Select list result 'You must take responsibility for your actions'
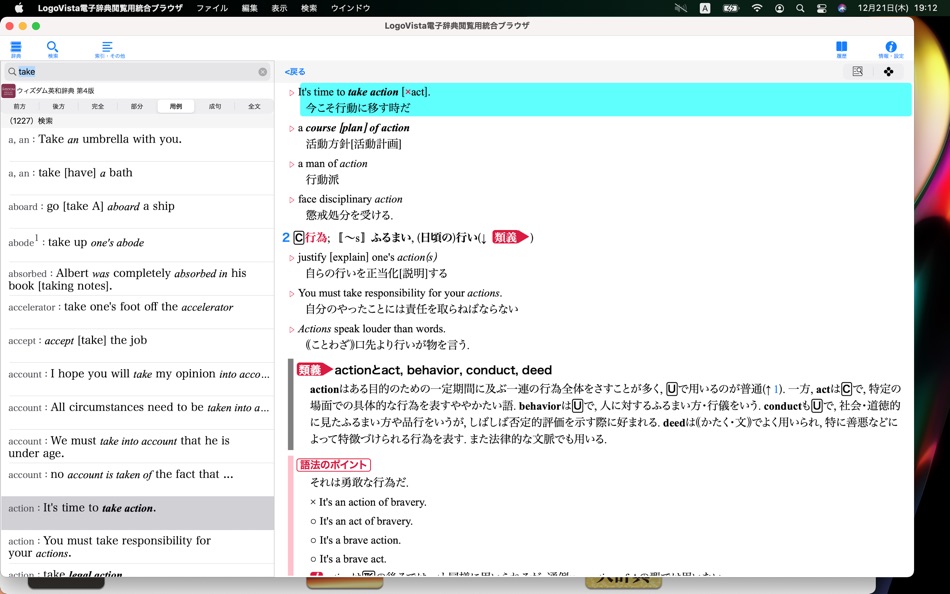The height and width of the screenshot is (594, 950). [x=138, y=547]
